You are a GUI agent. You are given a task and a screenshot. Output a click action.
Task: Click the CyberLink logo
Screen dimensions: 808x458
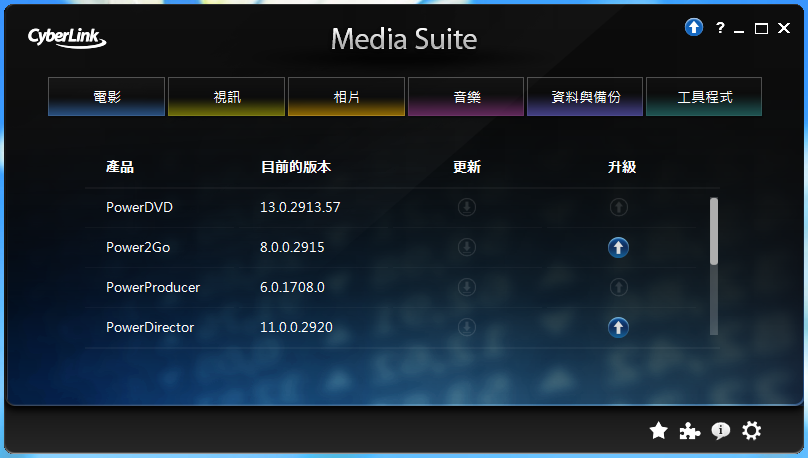[67, 38]
